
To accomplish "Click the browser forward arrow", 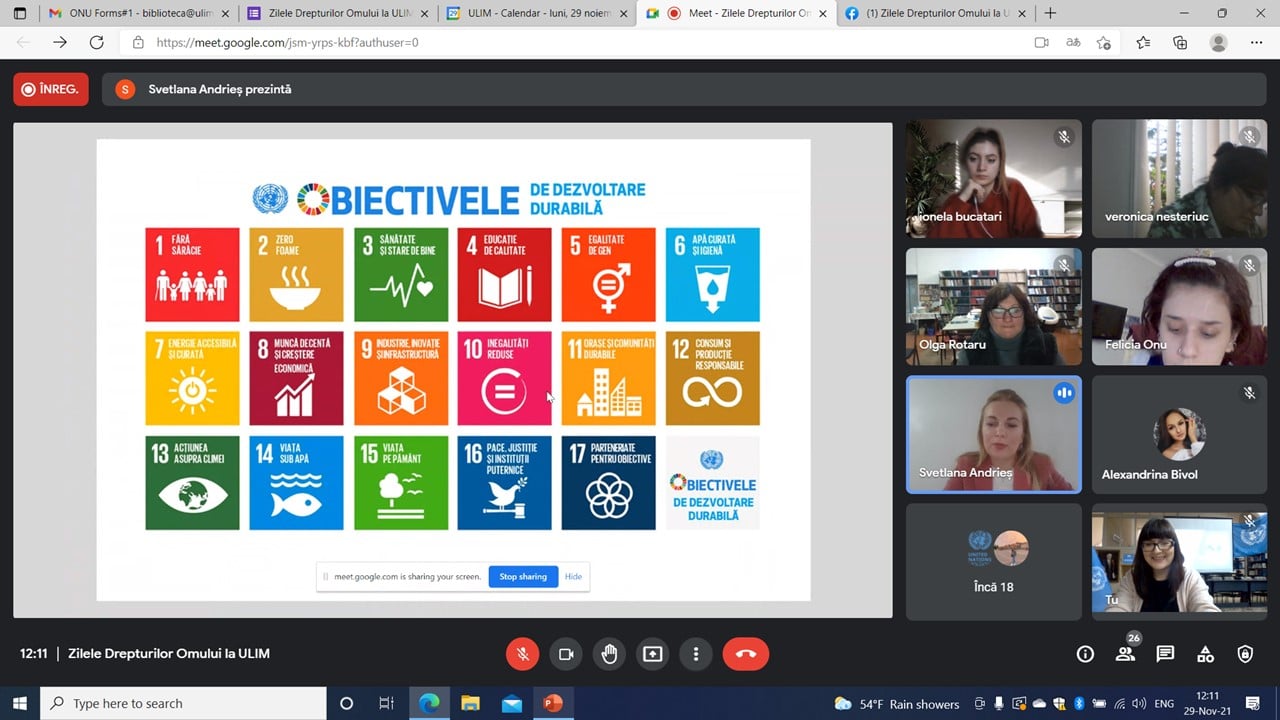I will [x=60, y=43].
